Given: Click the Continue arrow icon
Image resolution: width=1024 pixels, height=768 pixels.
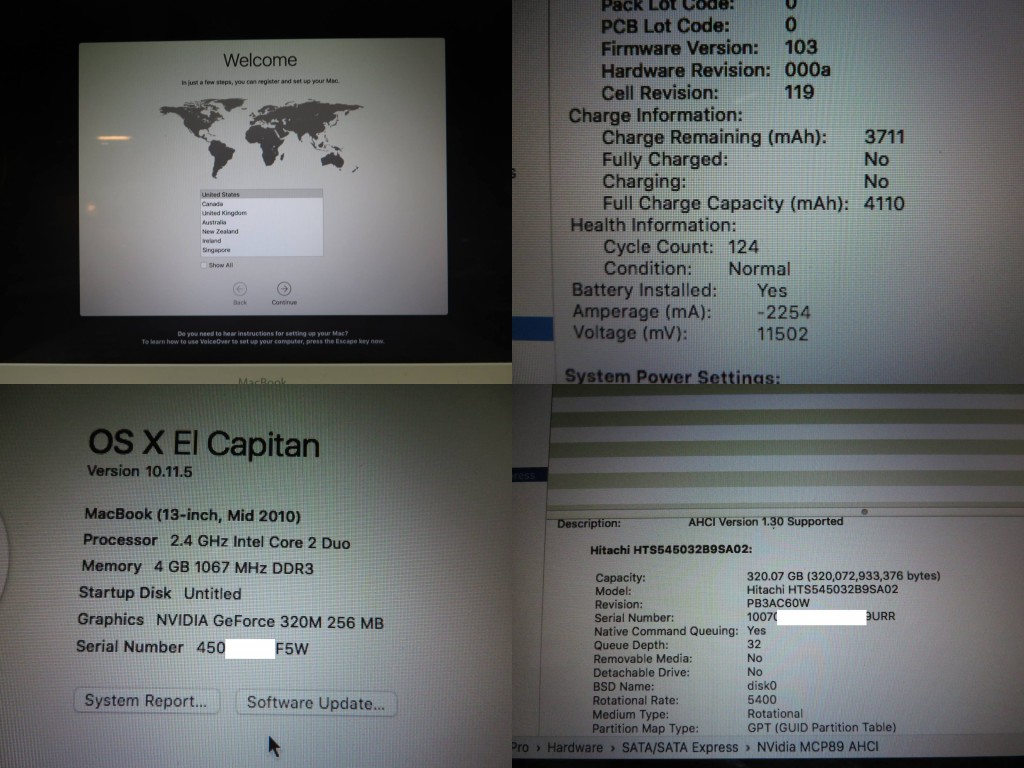Looking at the screenshot, I should pos(284,288).
